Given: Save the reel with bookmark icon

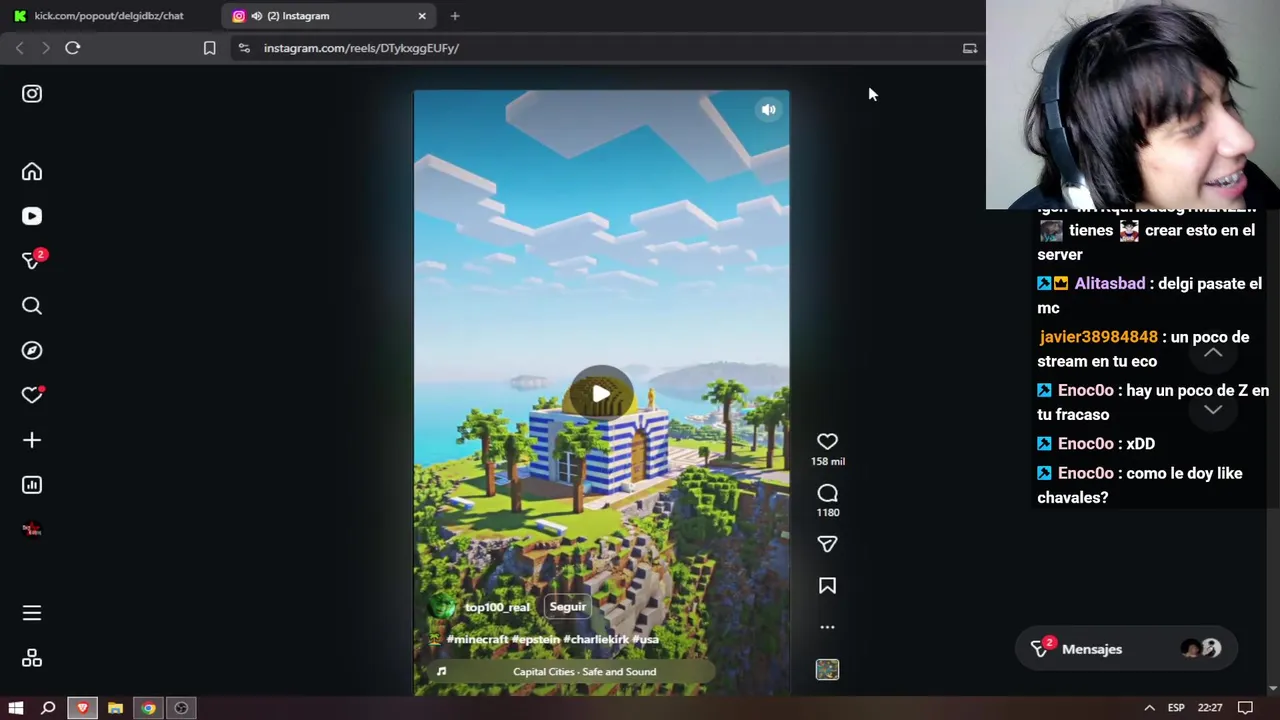Looking at the screenshot, I should [x=827, y=586].
